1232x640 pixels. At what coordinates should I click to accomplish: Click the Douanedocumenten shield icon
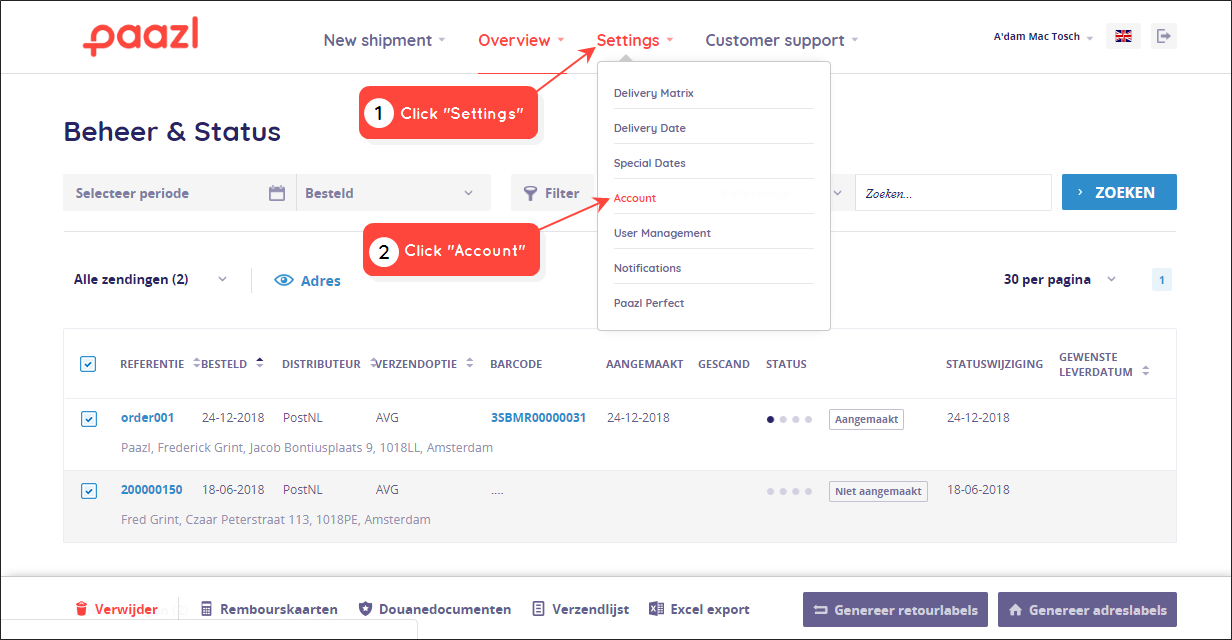[x=365, y=609]
